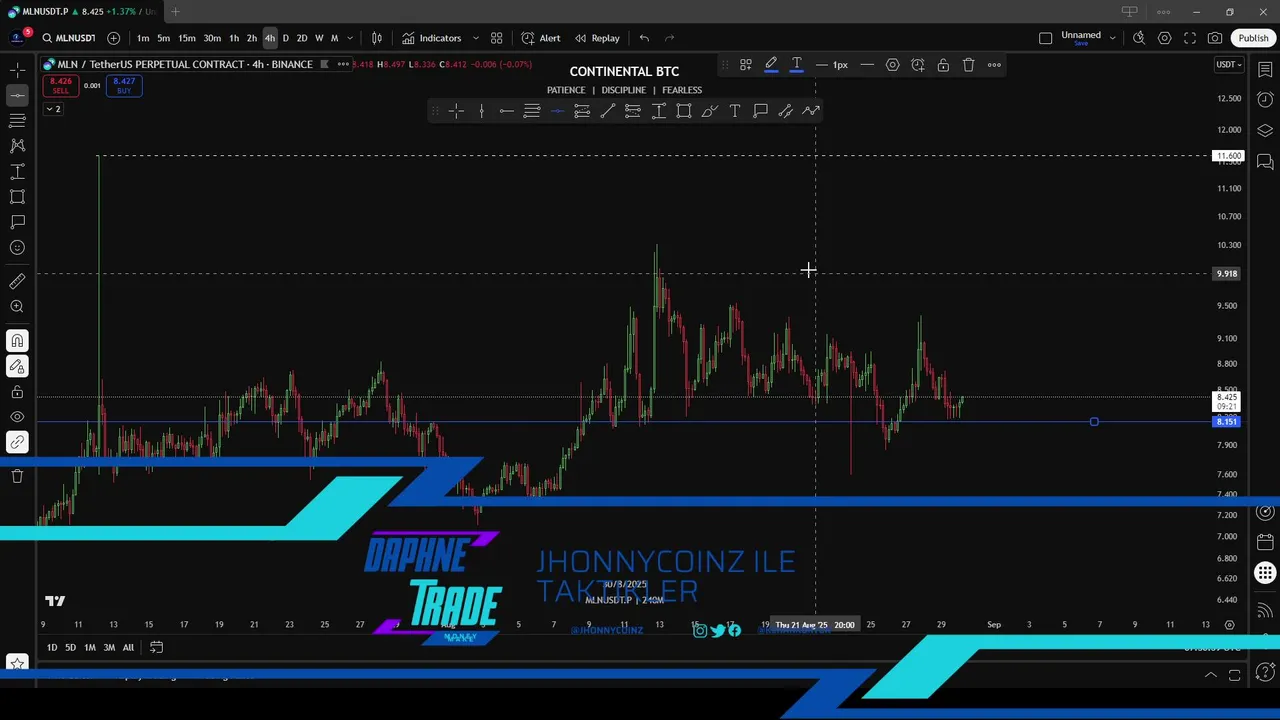
Task: Expand the timeframe interval dropdown
Action: coord(350,38)
